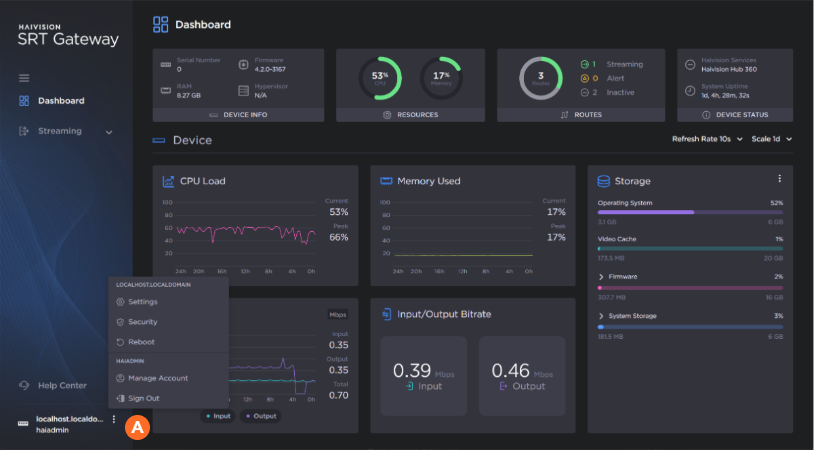
Task: Open the Help Center
Action: (60, 386)
